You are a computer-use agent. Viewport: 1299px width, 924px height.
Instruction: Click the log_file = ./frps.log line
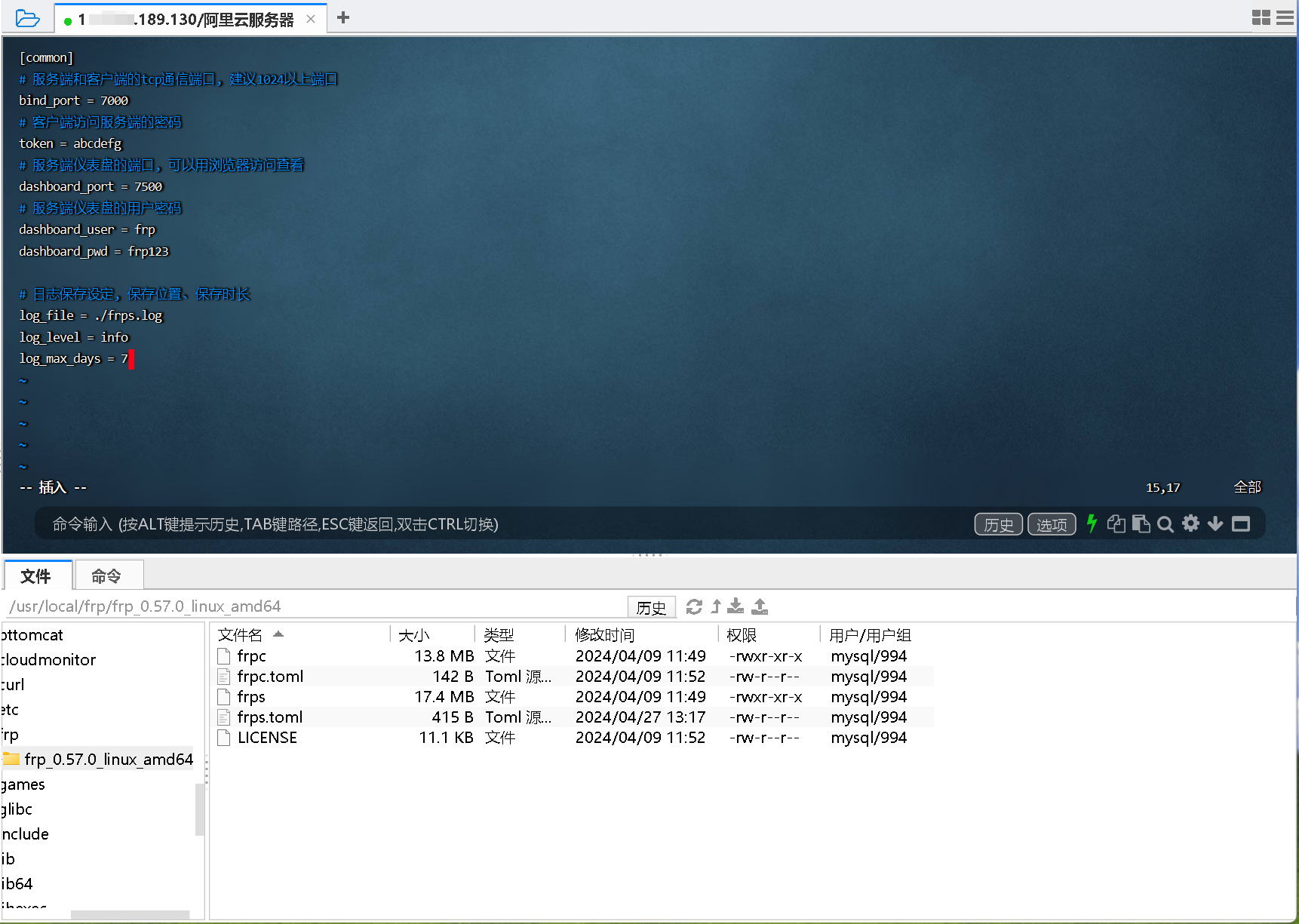click(x=91, y=315)
